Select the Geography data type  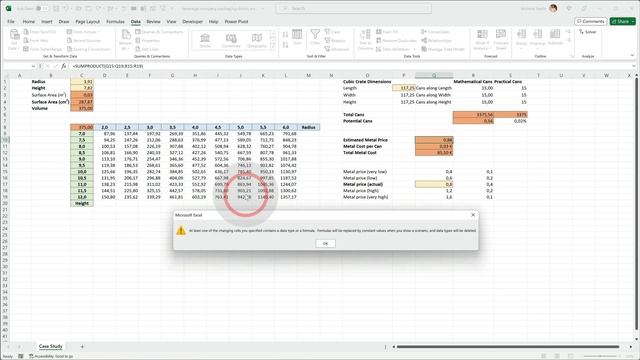tap(257, 40)
